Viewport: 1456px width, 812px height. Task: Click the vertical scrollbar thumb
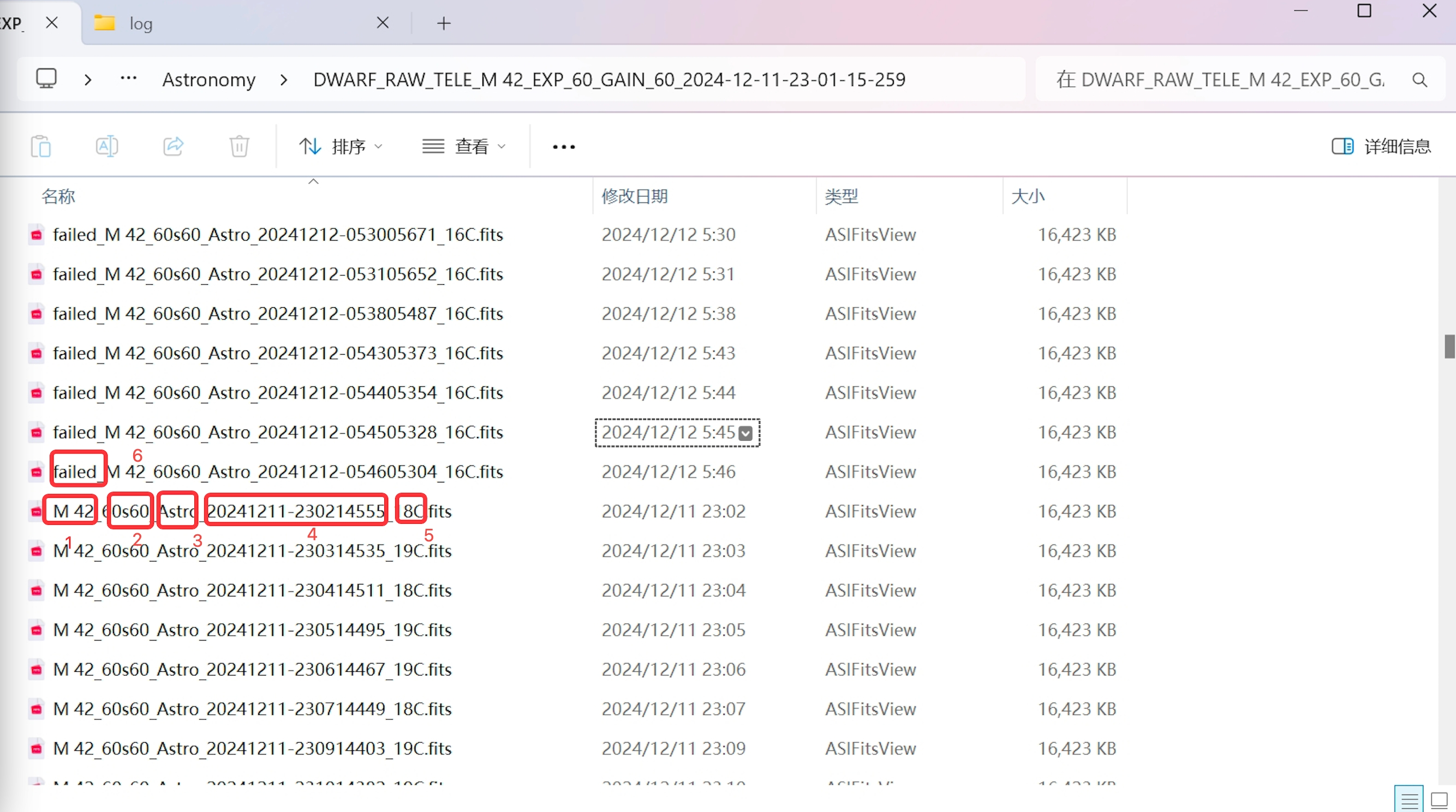tap(1449, 346)
